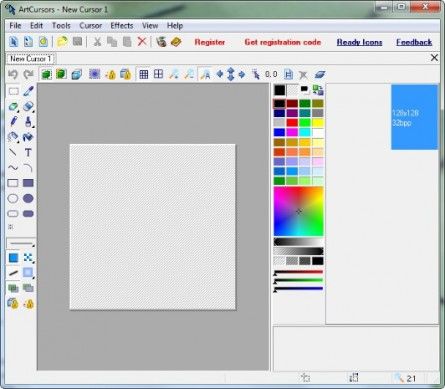Select the Text tool
Viewport: 445px width, 389px height.
[28, 153]
